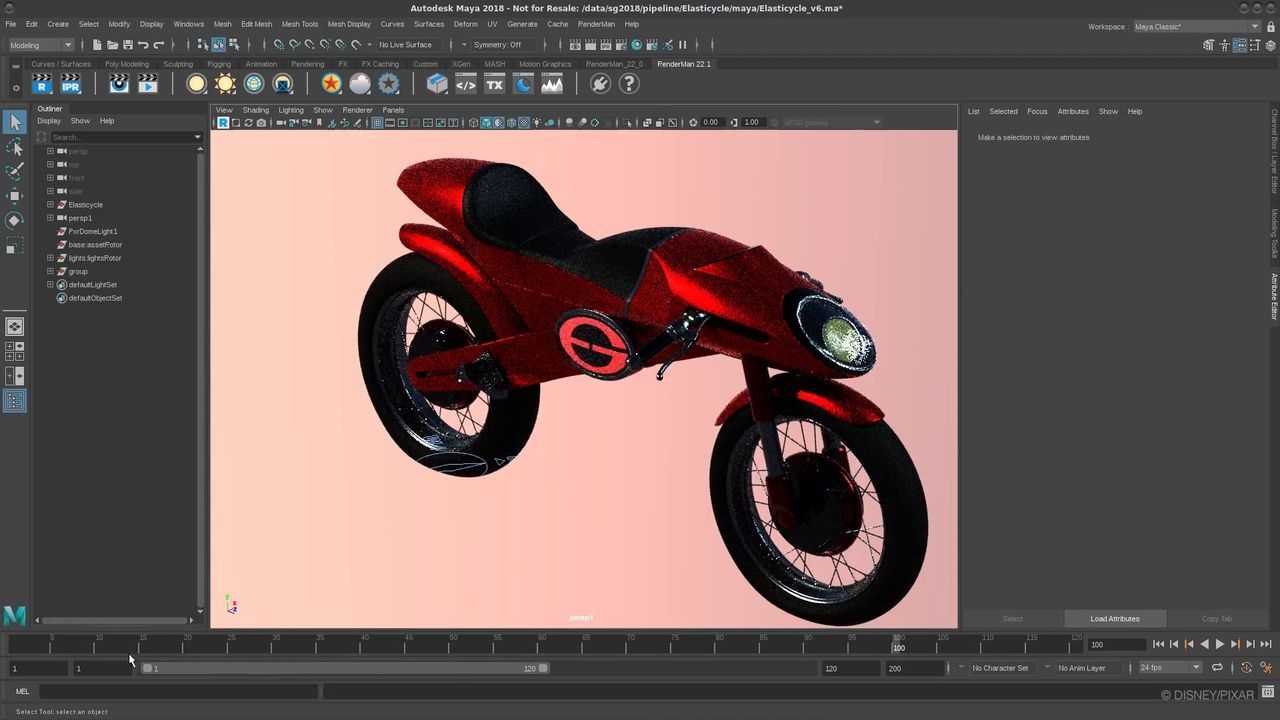Open the viewport Shading menu

click(255, 110)
